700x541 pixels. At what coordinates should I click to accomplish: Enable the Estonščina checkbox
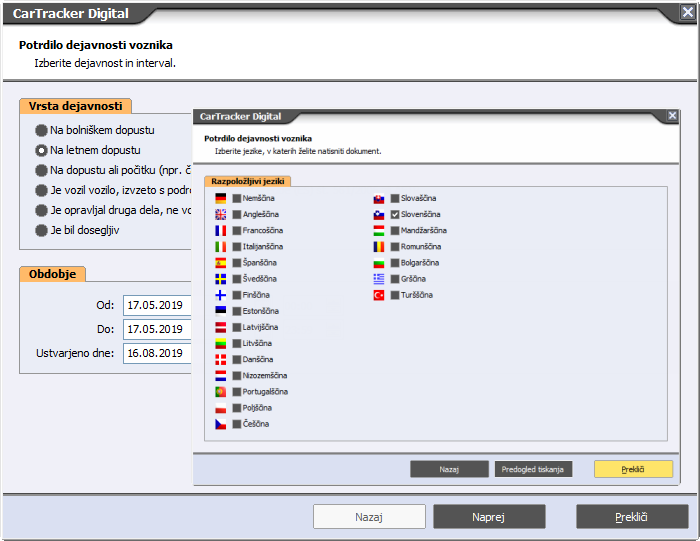click(237, 311)
